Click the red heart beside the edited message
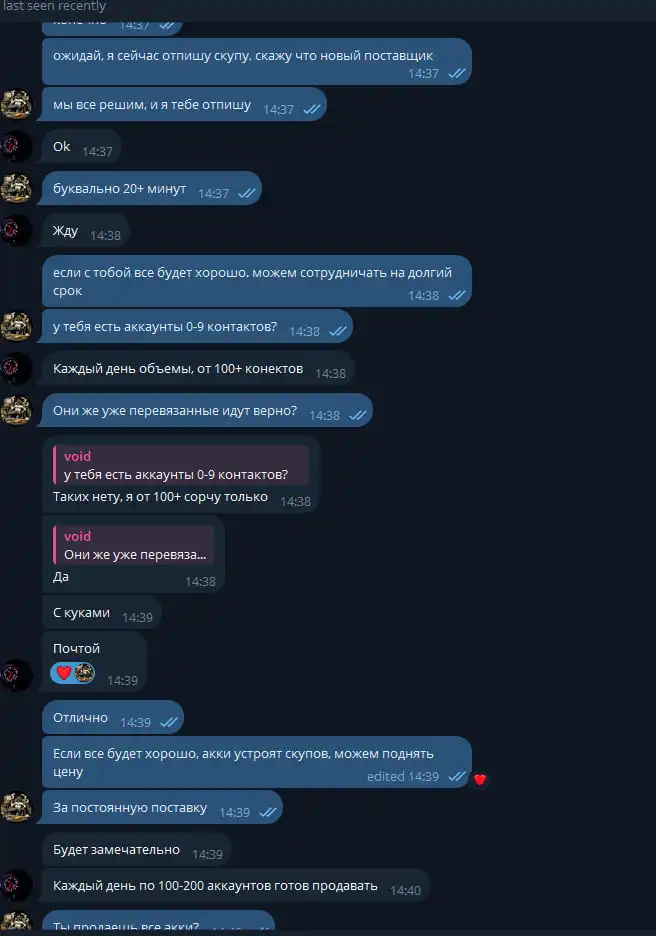656x936 pixels. coord(480,779)
